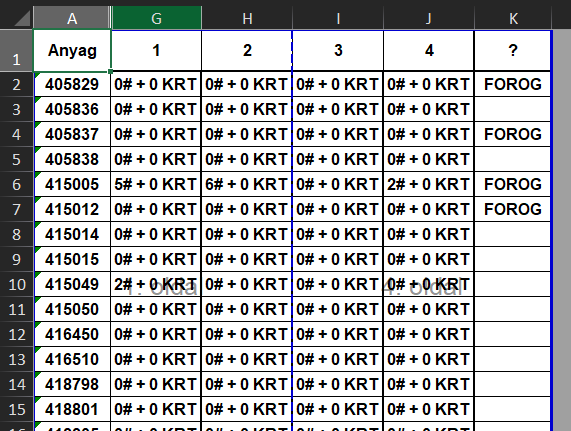Image resolution: width=571 pixels, height=431 pixels.
Task: Select cell with value 415015
Action: click(x=72, y=260)
